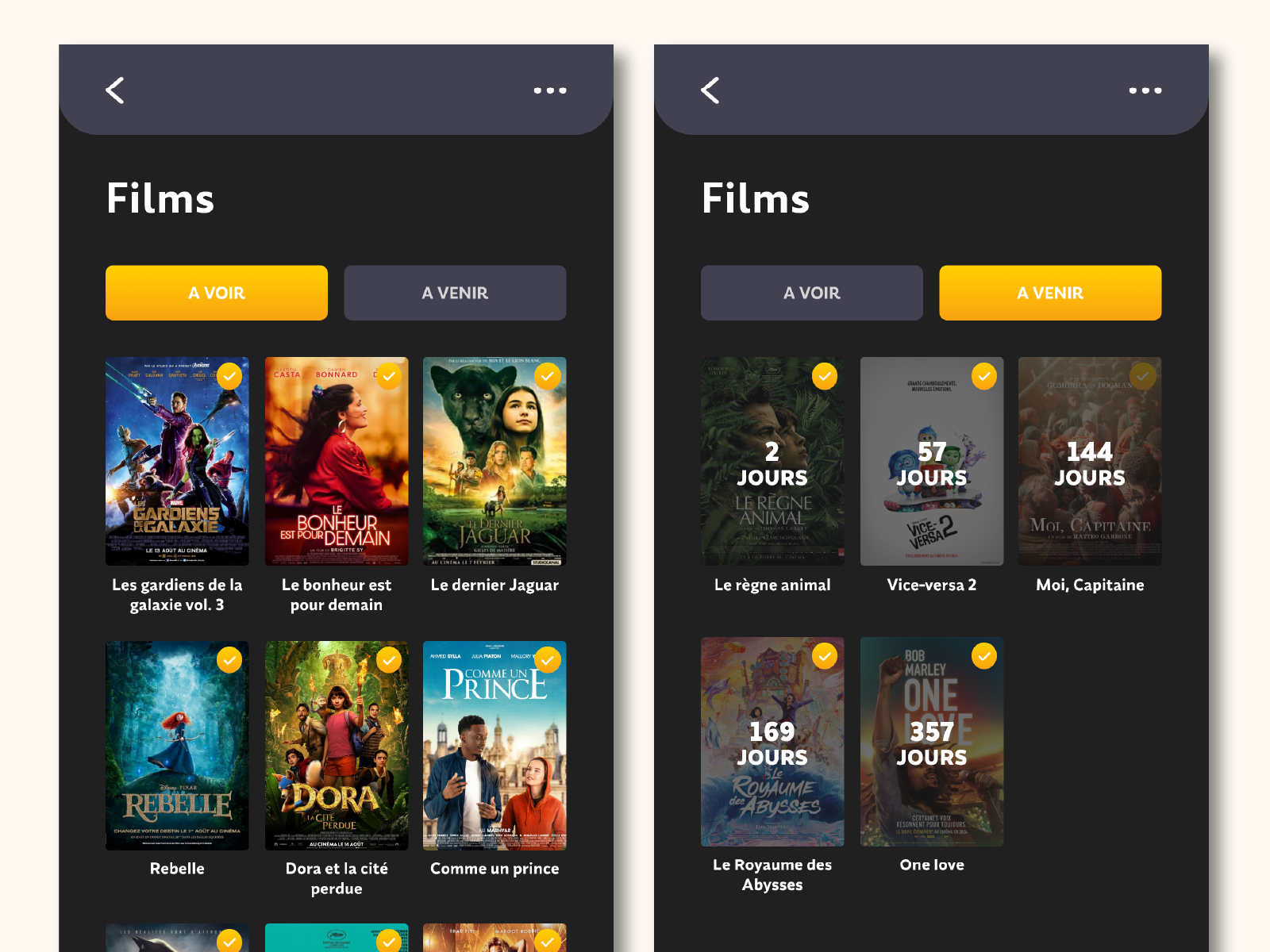This screenshot has height=952, width=1270.
Task: Open the Le dernier Jaguar poster
Action: coord(495,461)
